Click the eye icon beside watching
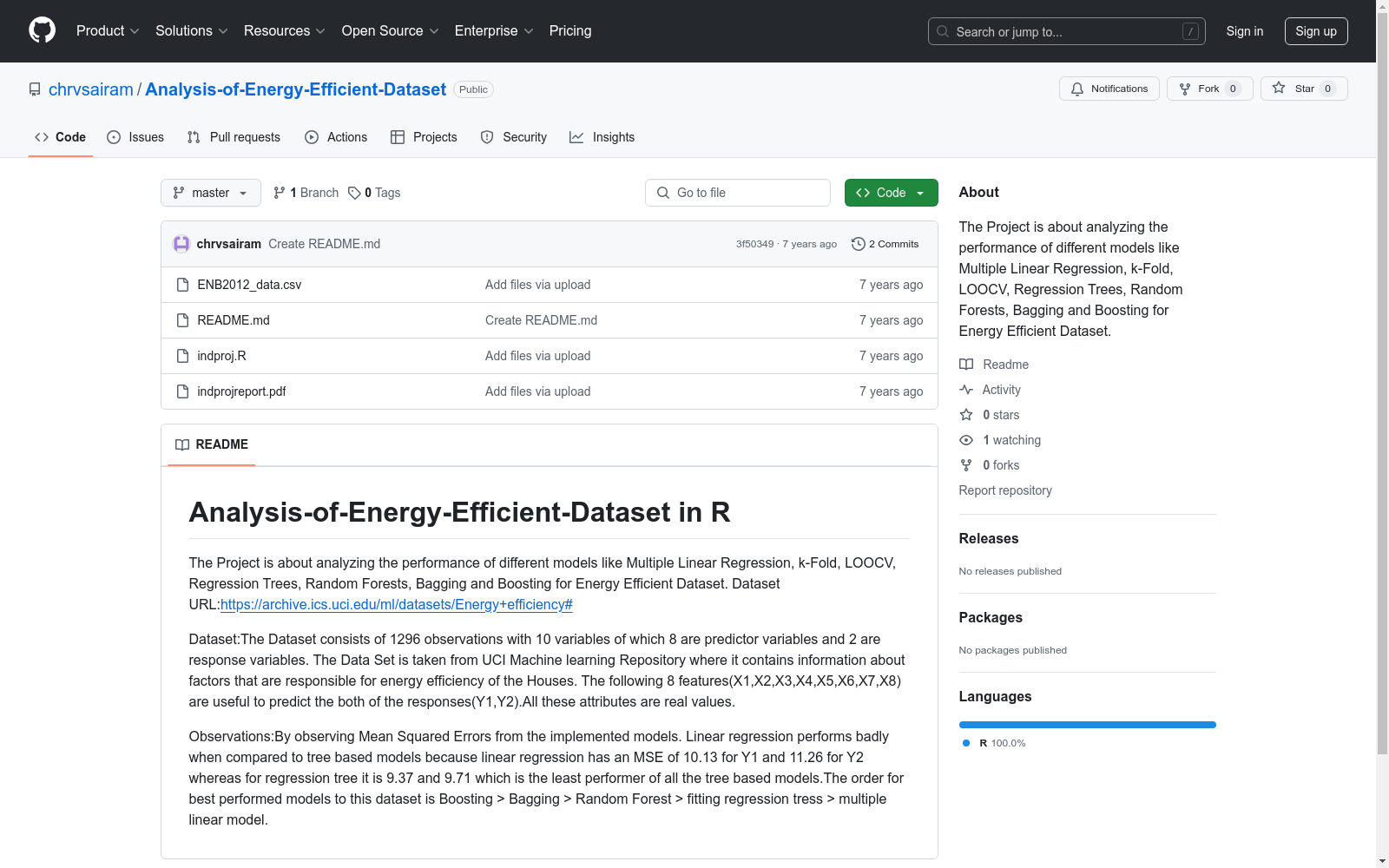Viewport: 1389px width, 868px height. 966,440
